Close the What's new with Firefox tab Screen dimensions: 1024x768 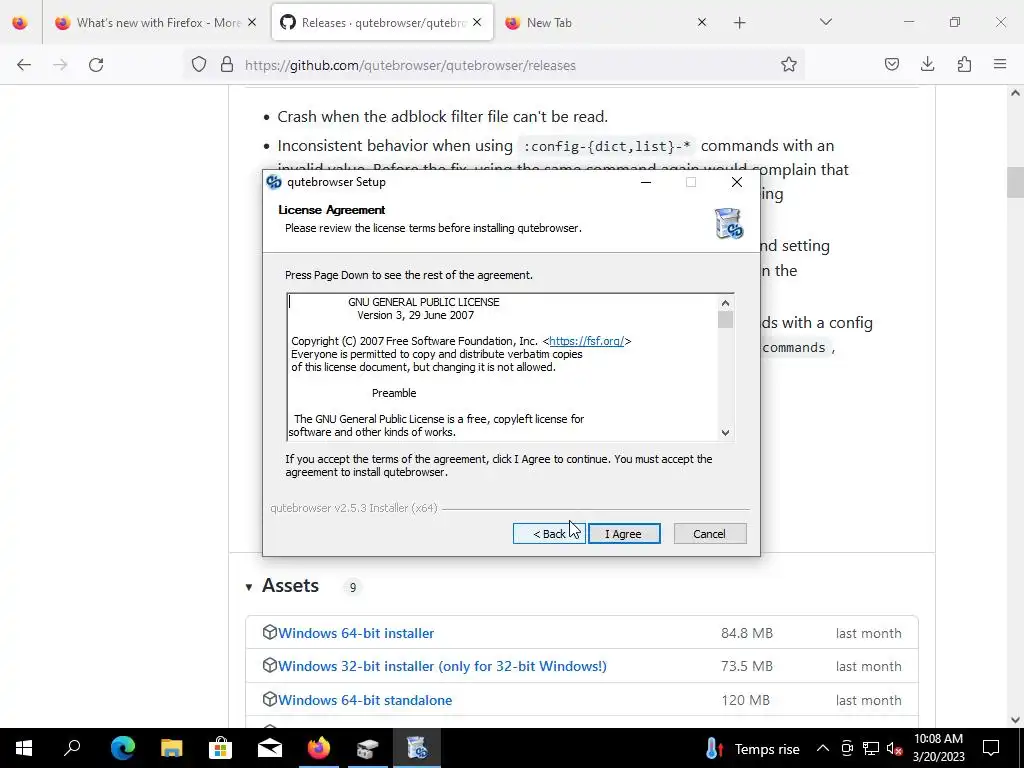tap(252, 22)
